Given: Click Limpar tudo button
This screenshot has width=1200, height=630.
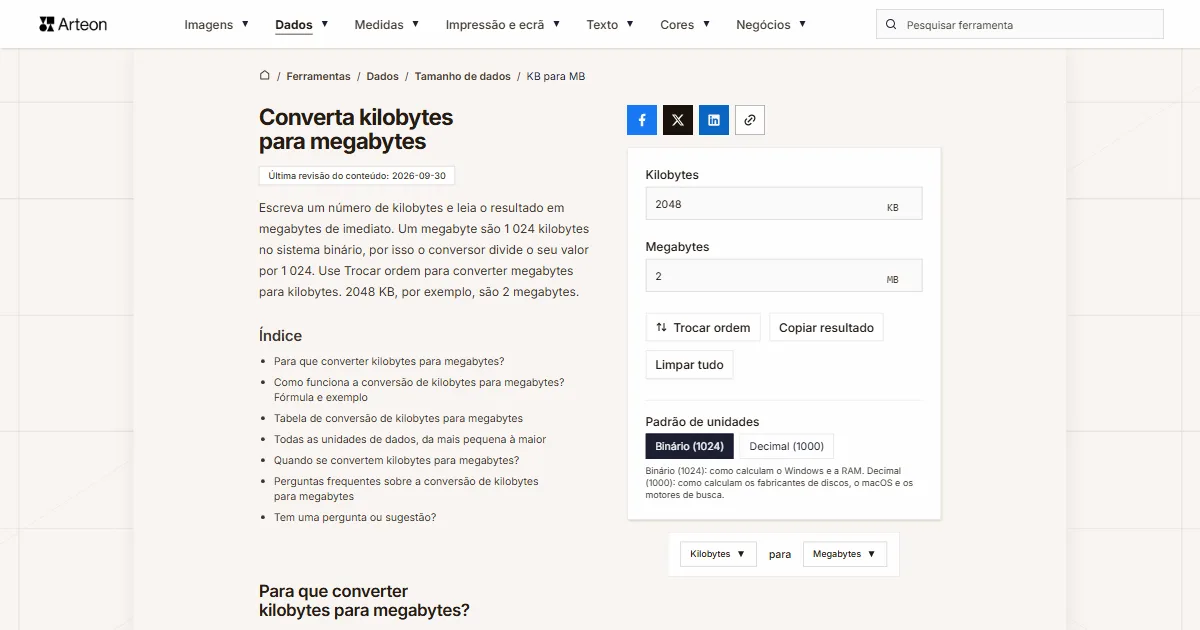Looking at the screenshot, I should coord(690,365).
